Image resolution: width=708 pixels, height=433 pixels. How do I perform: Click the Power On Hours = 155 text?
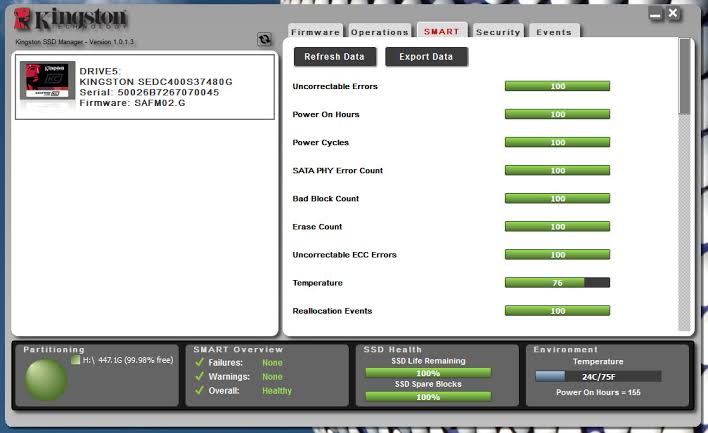(598, 392)
